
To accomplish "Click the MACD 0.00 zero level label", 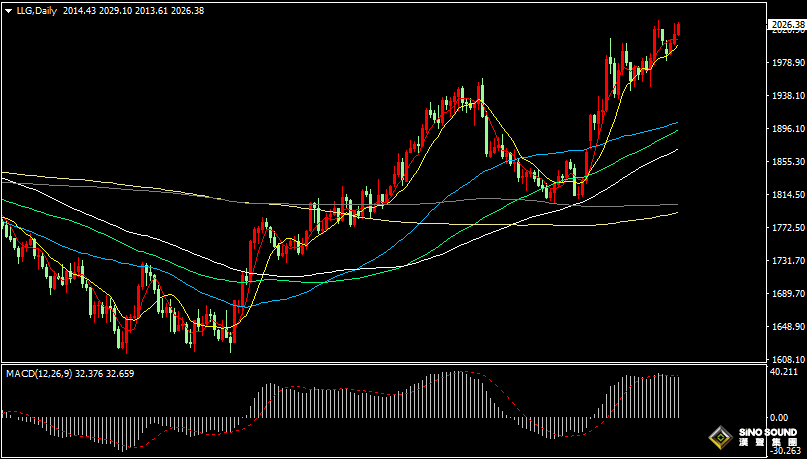I will point(780,417).
